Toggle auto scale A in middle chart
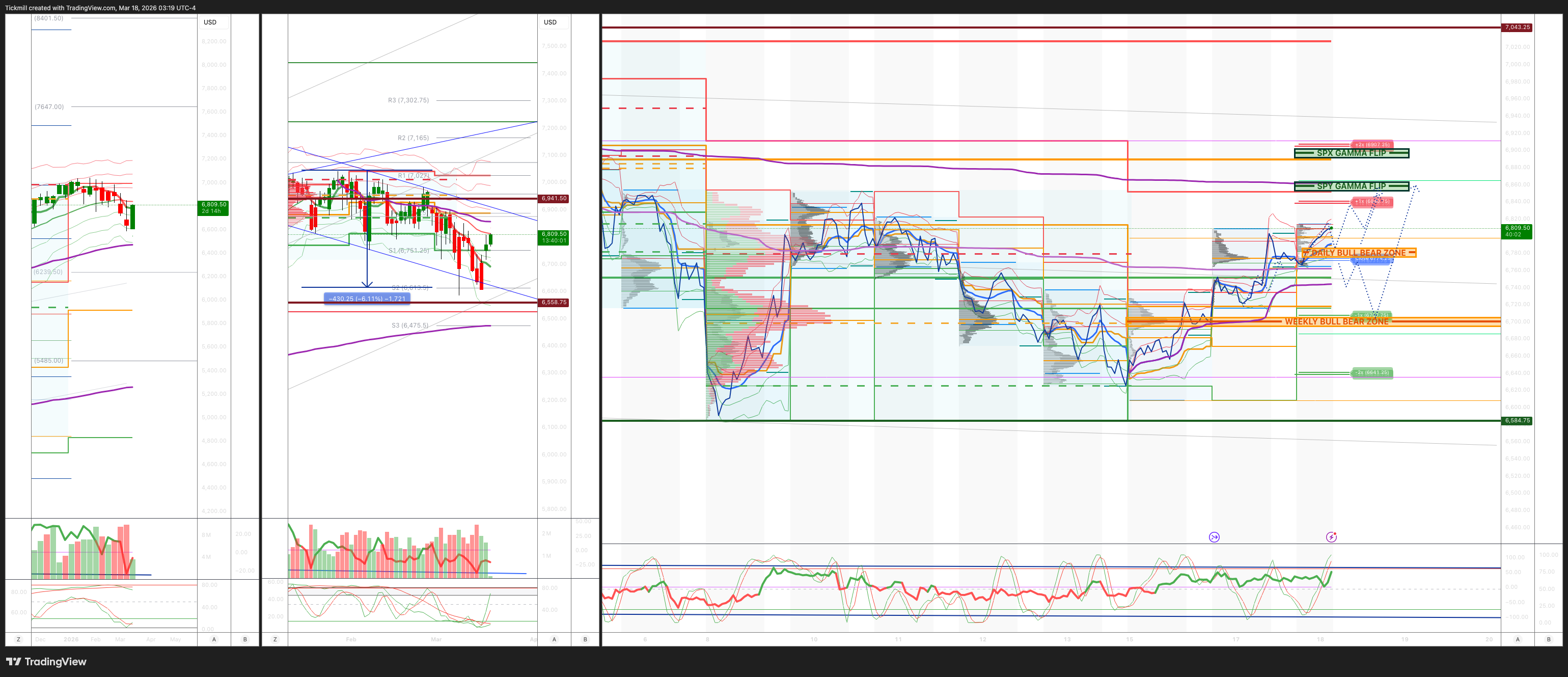This screenshot has height=677, width=1568. 554,639
